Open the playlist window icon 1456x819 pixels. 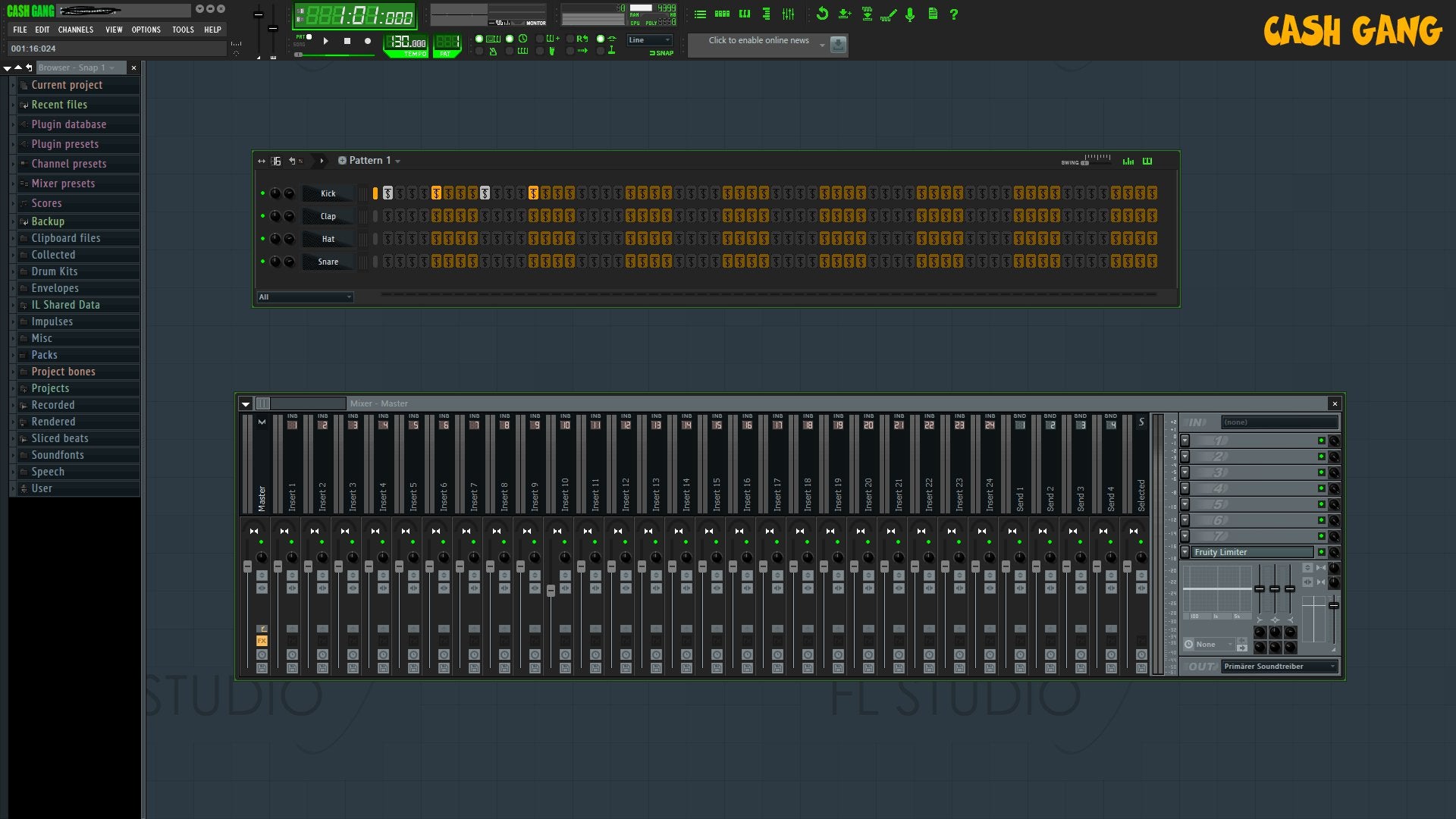pyautogui.click(x=700, y=14)
